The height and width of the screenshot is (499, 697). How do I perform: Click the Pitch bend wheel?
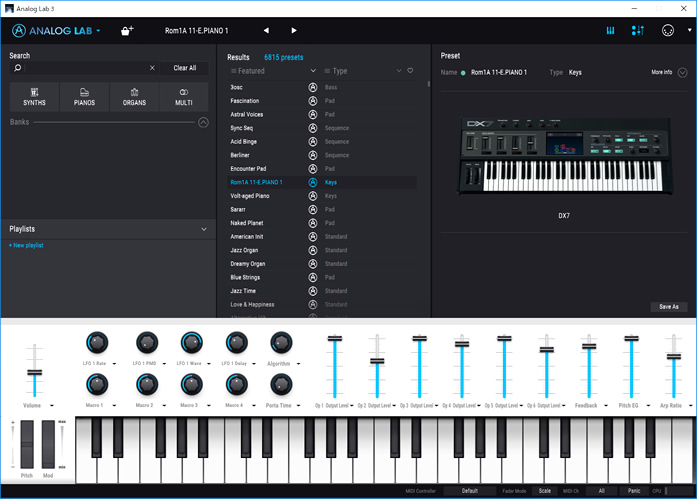(27, 444)
